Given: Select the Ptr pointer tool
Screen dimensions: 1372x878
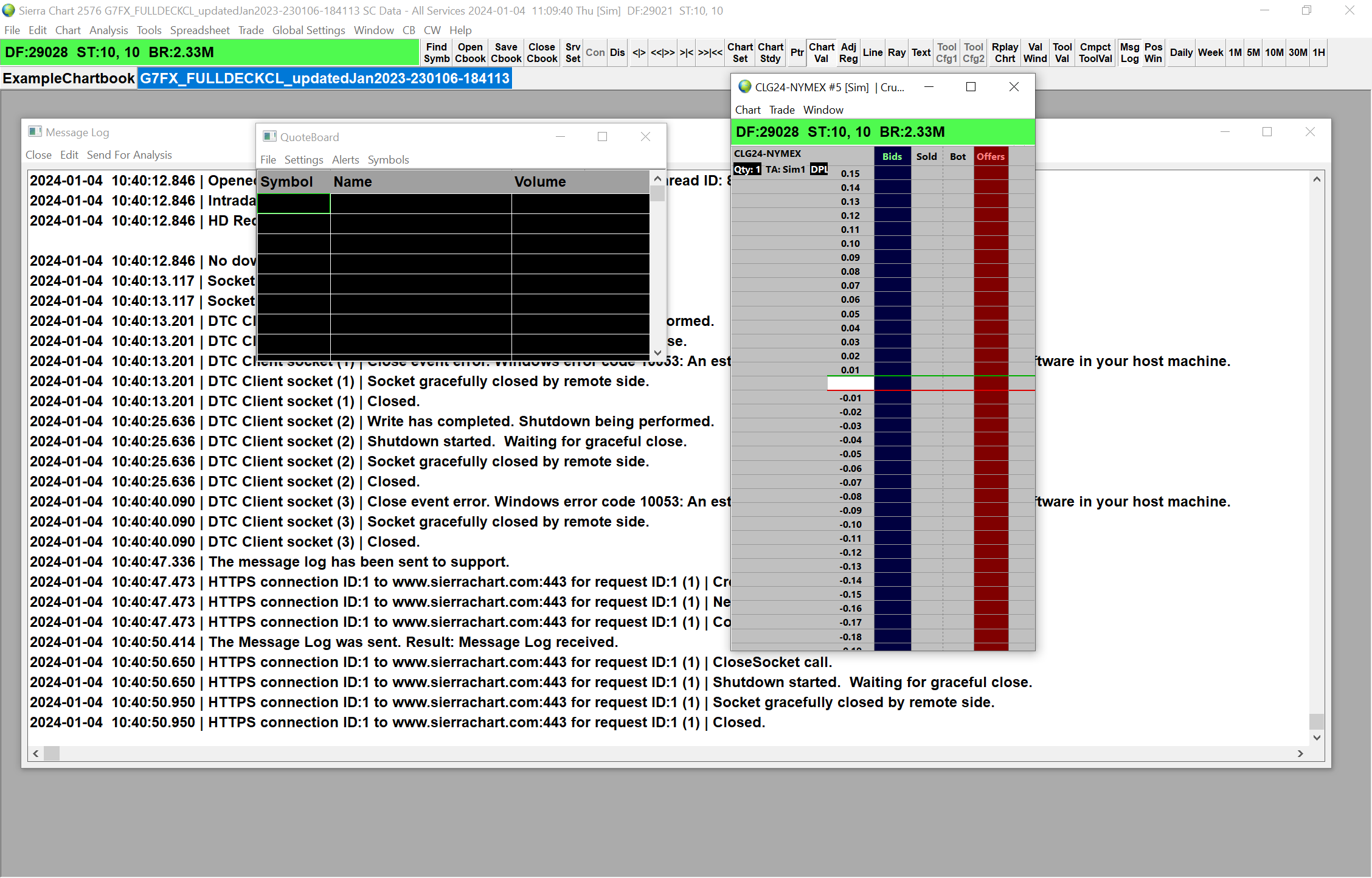Looking at the screenshot, I should 797,53.
